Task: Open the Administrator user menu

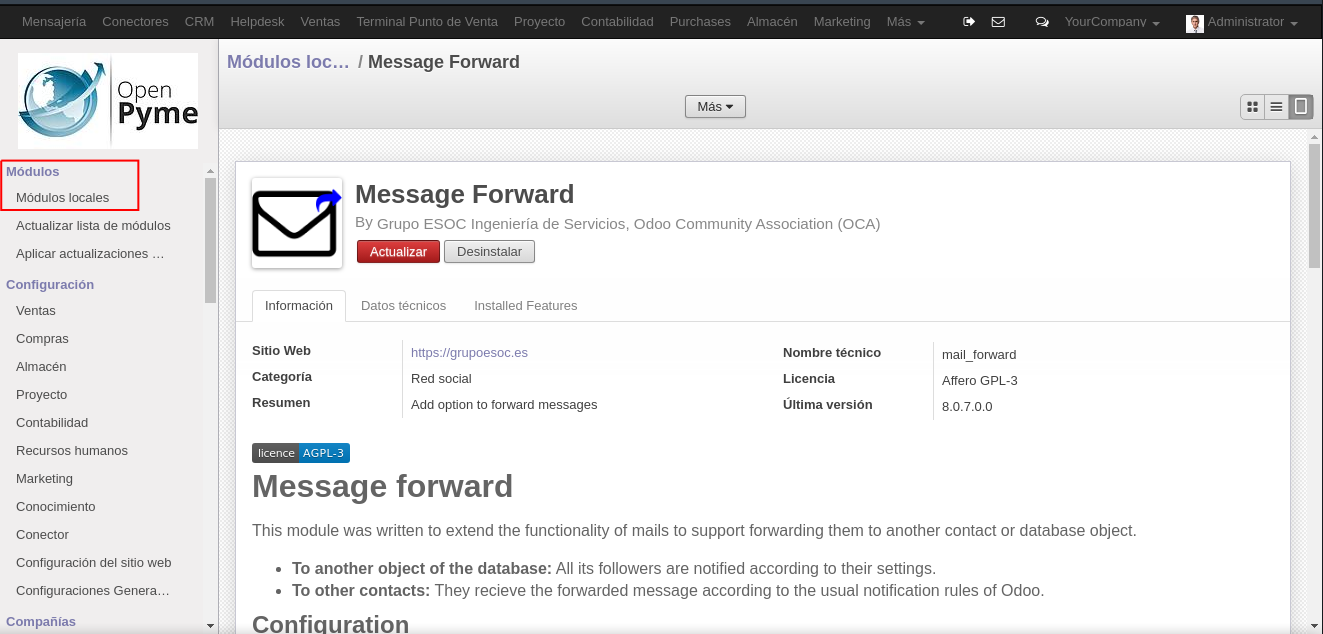Action: coord(1252,22)
